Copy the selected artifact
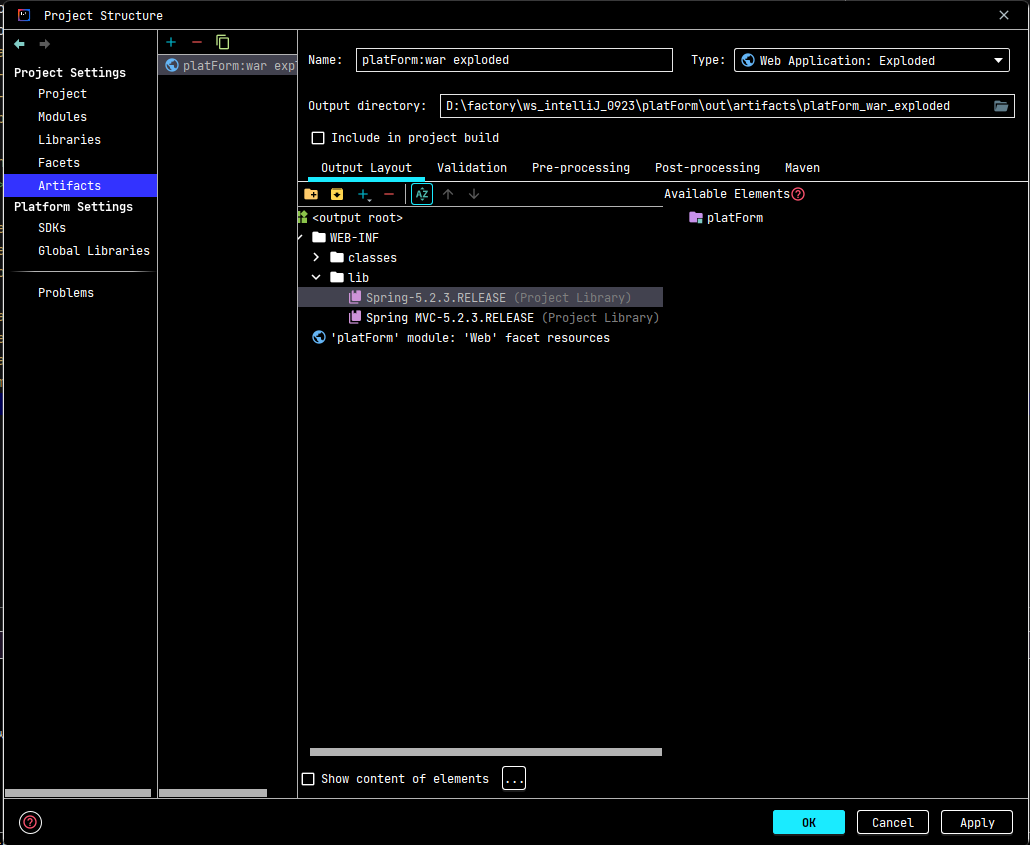 pos(223,42)
